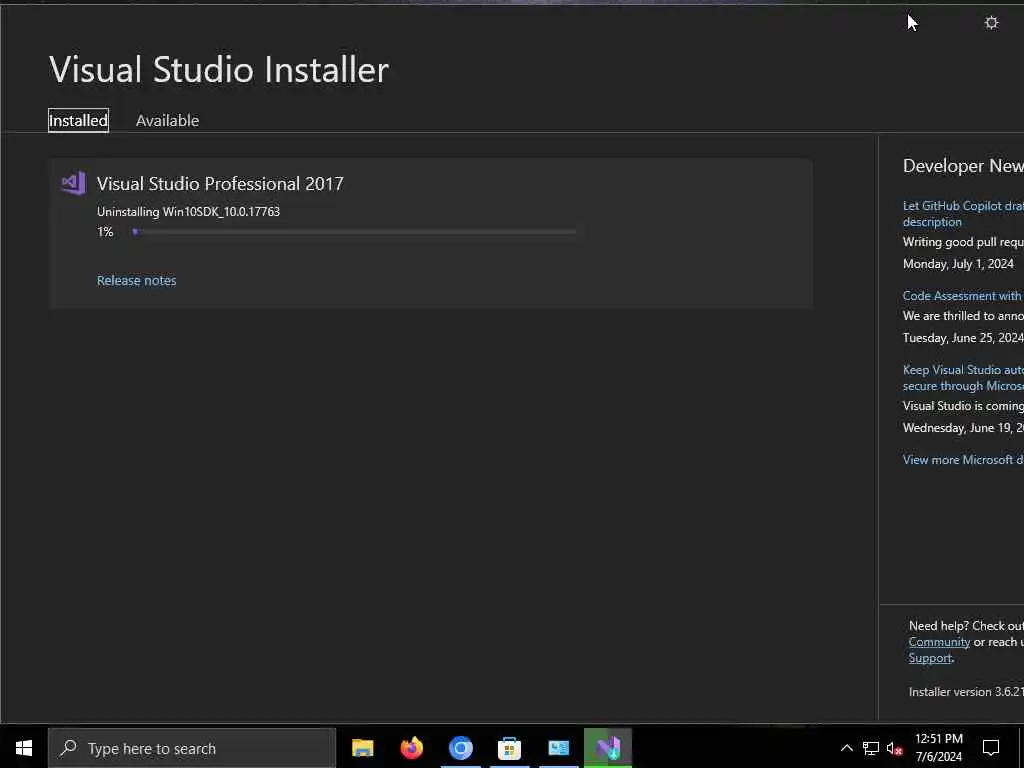The width and height of the screenshot is (1024, 768).
Task: Switch to the Available tab
Action: 167,120
